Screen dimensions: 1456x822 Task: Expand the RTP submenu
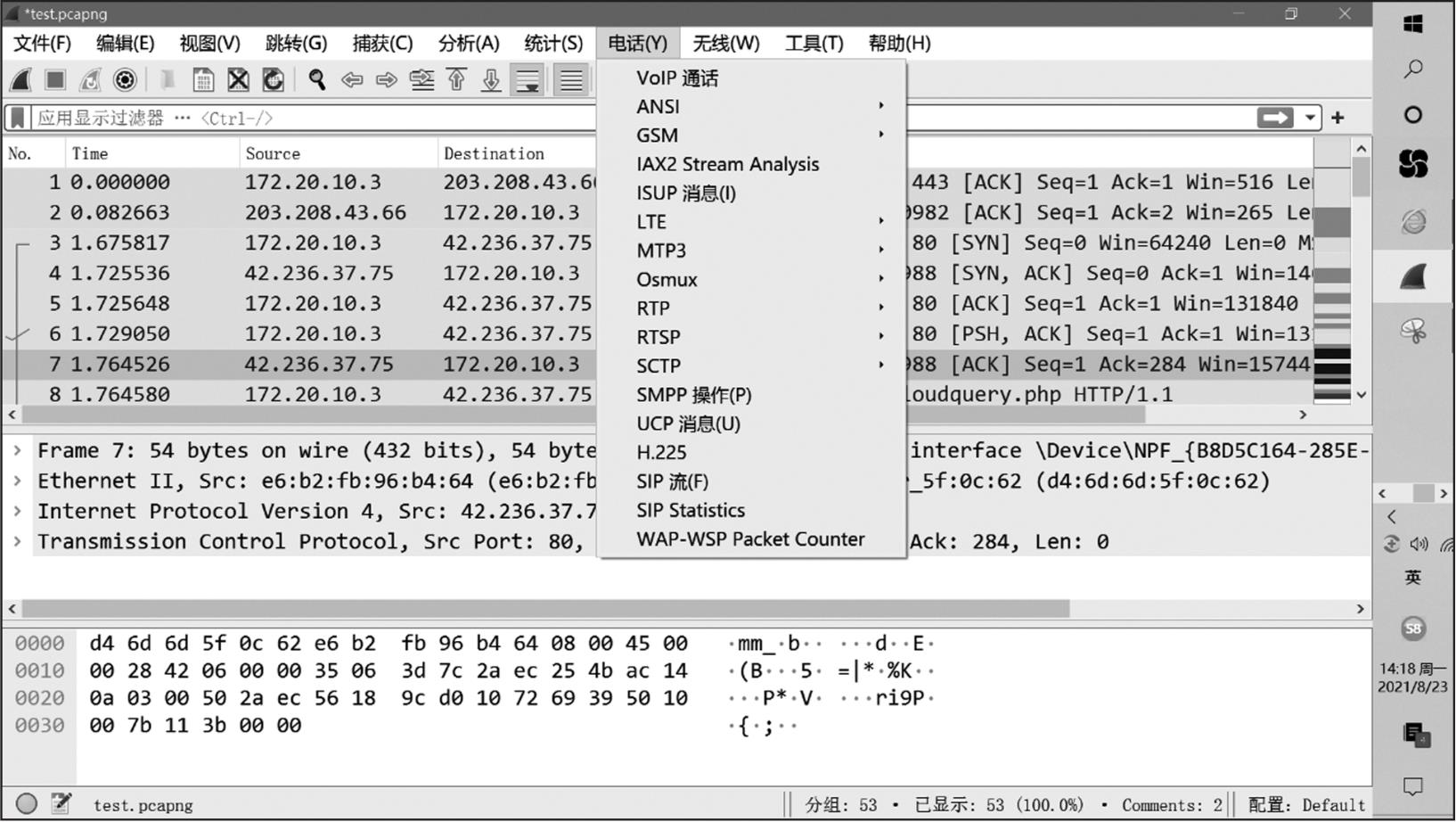point(752,308)
